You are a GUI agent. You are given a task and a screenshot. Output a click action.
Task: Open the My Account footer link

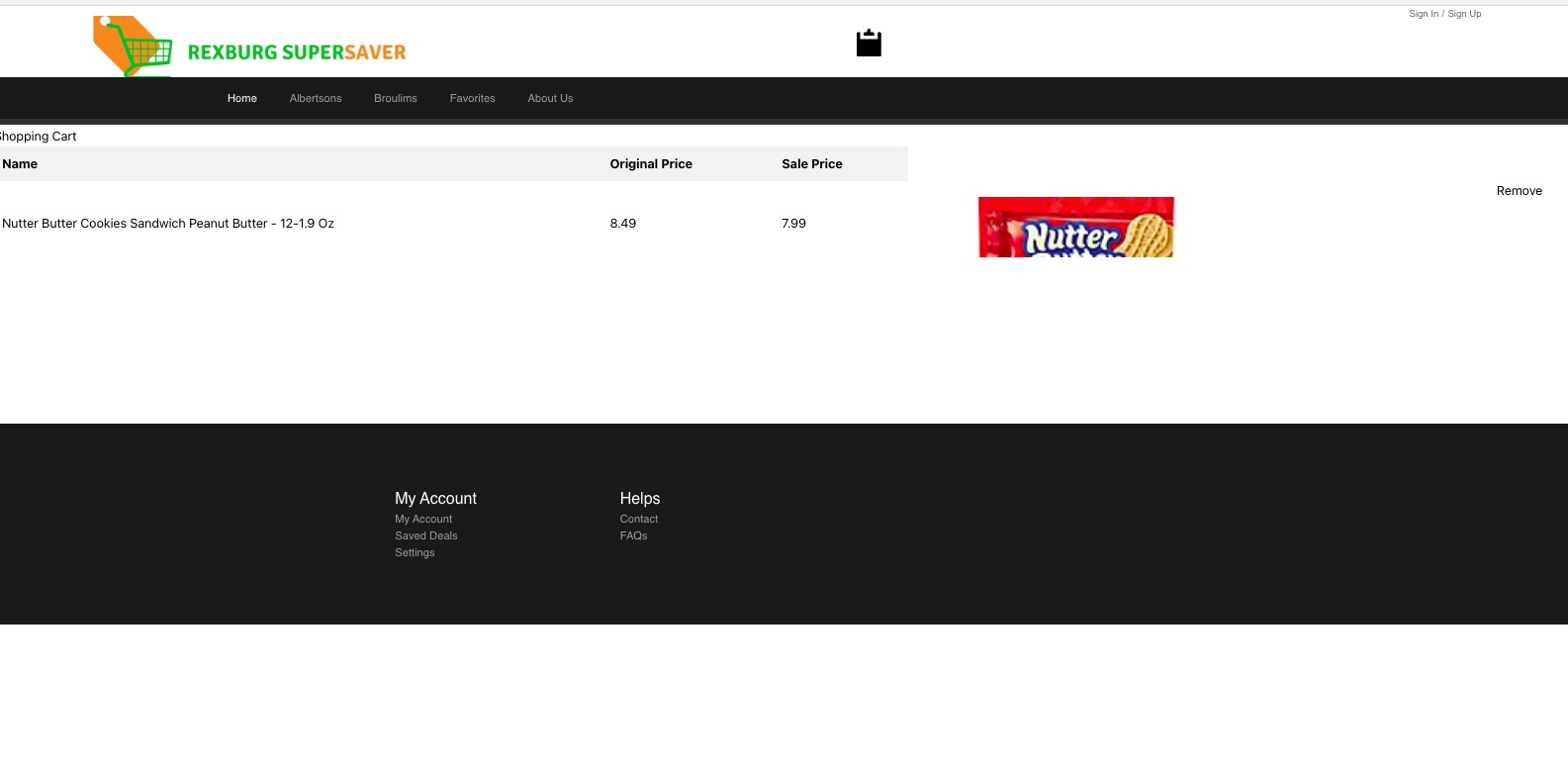(x=423, y=519)
